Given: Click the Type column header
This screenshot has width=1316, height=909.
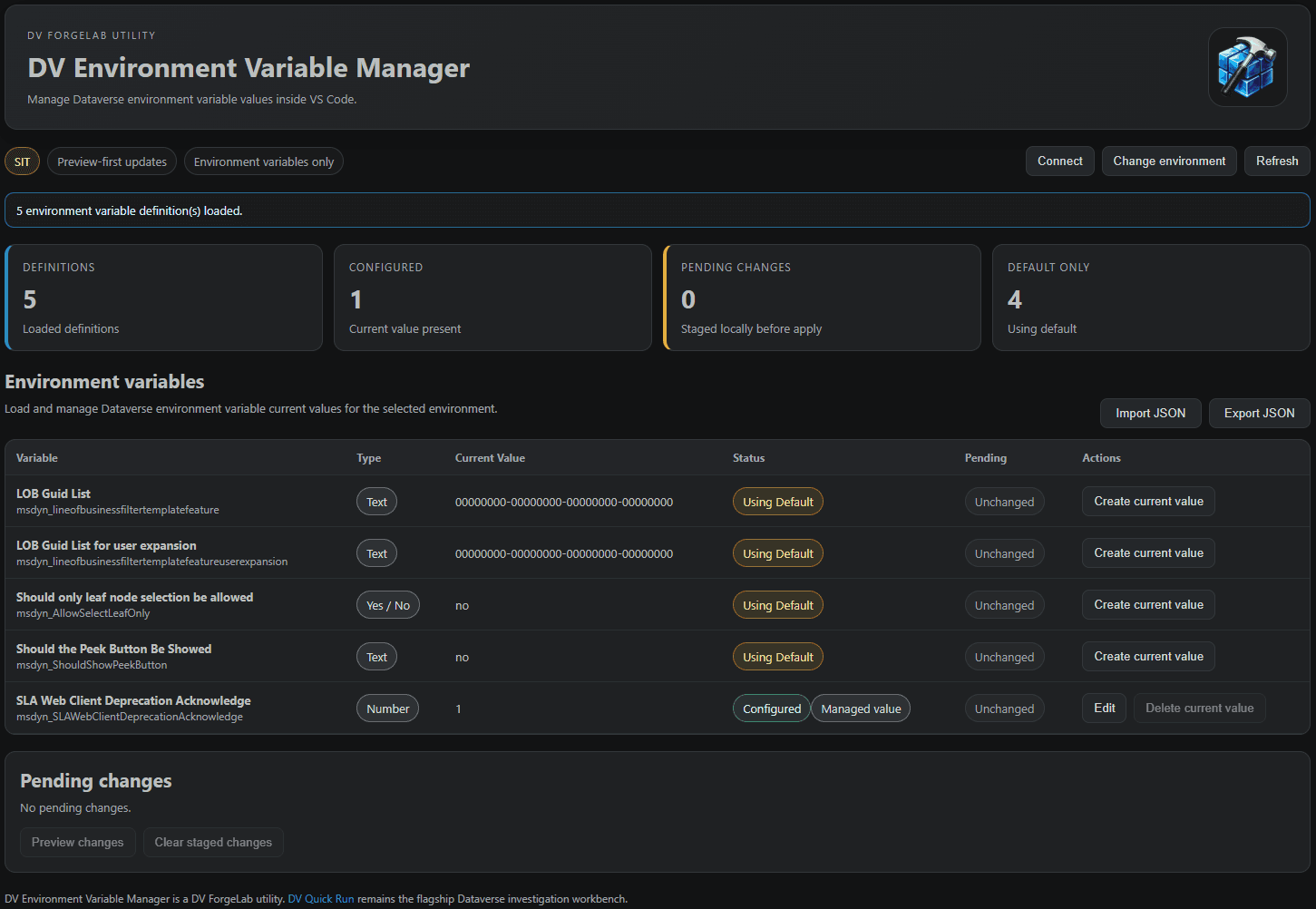Looking at the screenshot, I should (x=368, y=458).
